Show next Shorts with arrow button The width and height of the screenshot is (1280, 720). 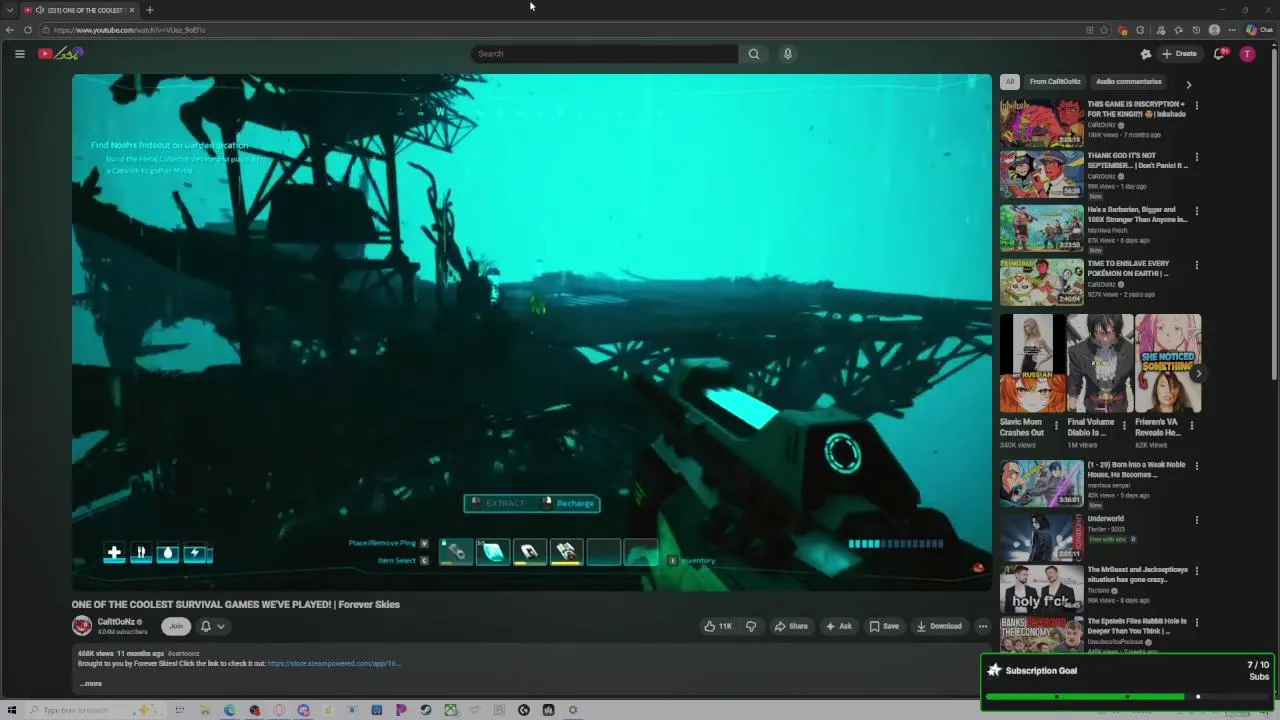(1198, 374)
